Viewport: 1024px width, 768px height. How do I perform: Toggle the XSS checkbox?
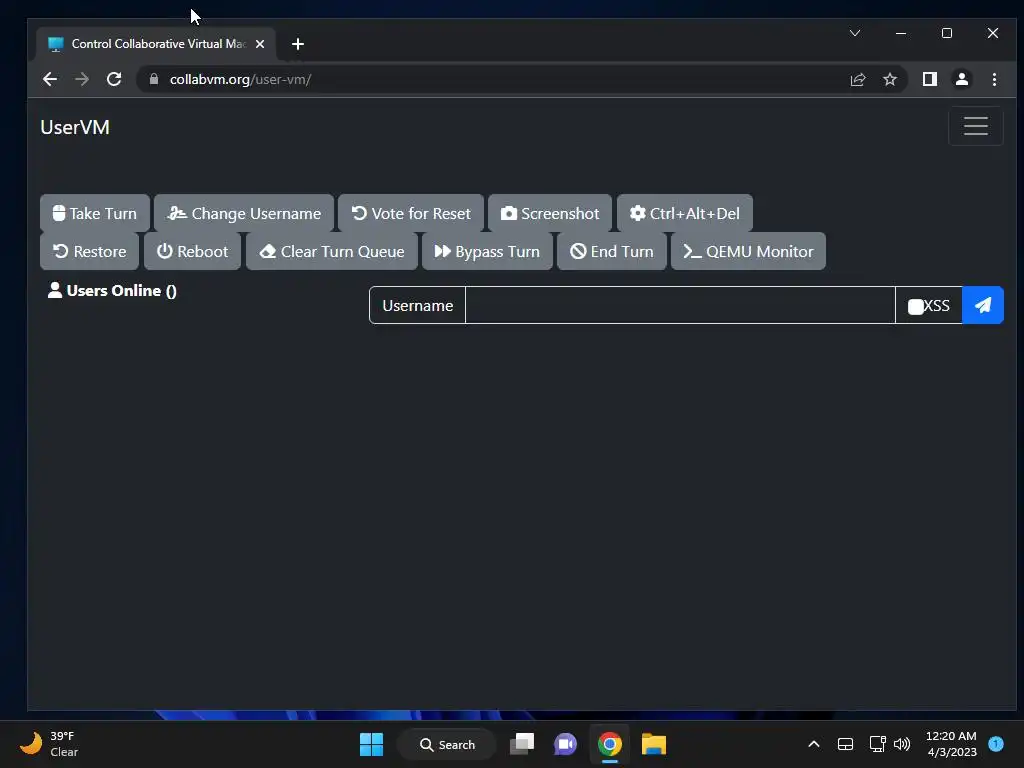(916, 306)
